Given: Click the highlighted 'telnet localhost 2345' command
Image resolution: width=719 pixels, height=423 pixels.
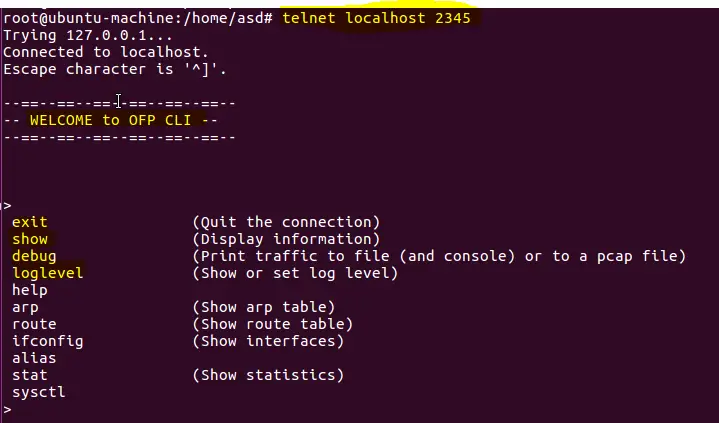Looking at the screenshot, I should pyautogui.click(x=376, y=18).
